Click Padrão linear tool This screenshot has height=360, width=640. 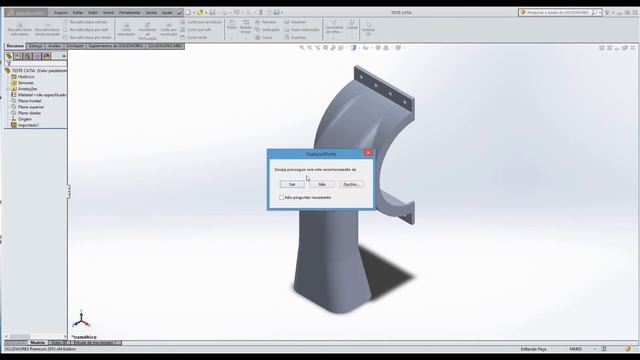click(x=246, y=26)
